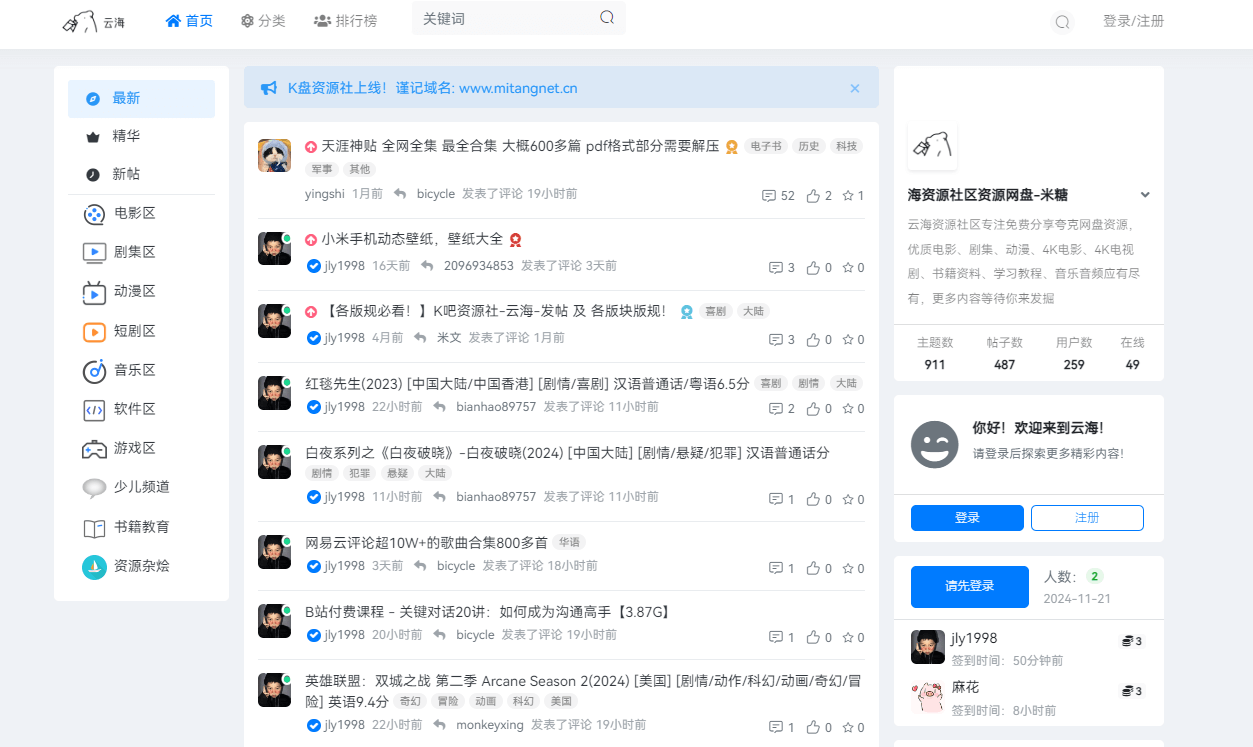Open the 少儿频道 speech bubble icon
This screenshot has width=1253, height=747.
pyautogui.click(x=93, y=487)
